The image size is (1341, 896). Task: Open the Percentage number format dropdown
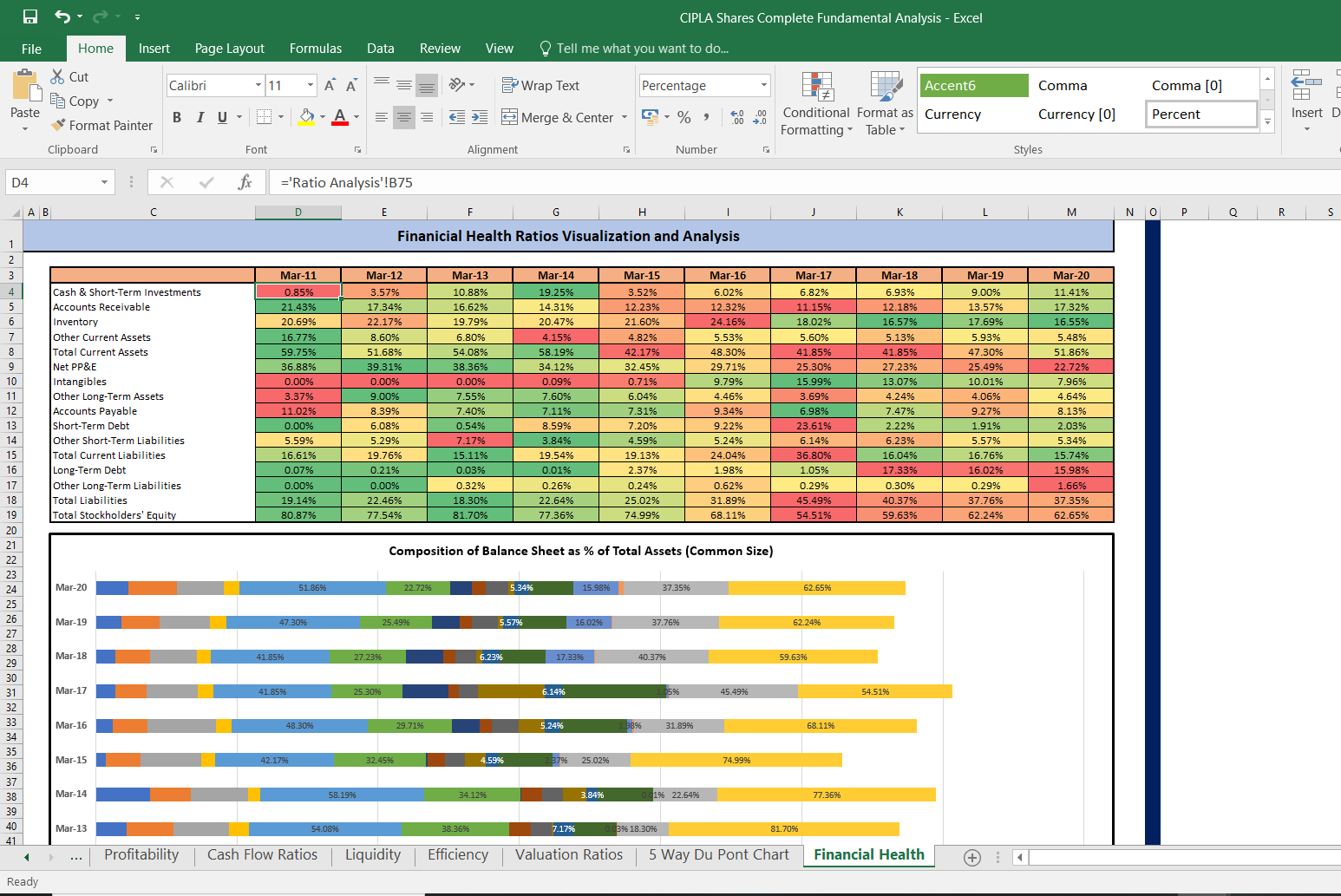click(x=764, y=85)
